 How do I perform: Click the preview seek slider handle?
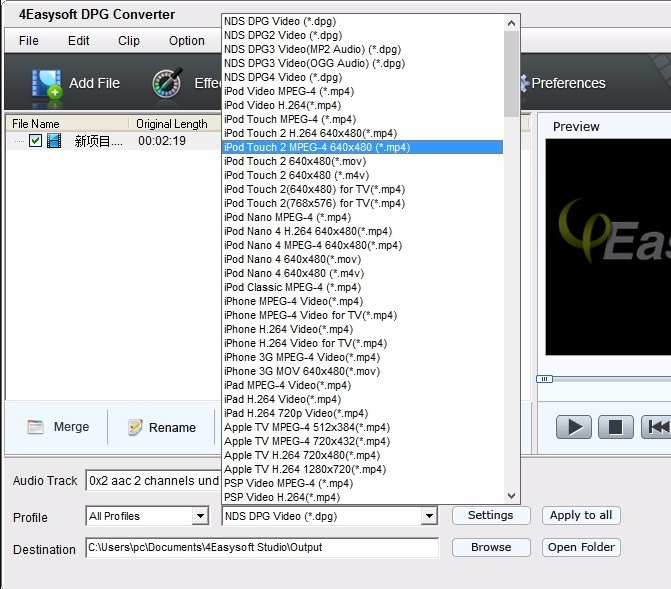544,379
